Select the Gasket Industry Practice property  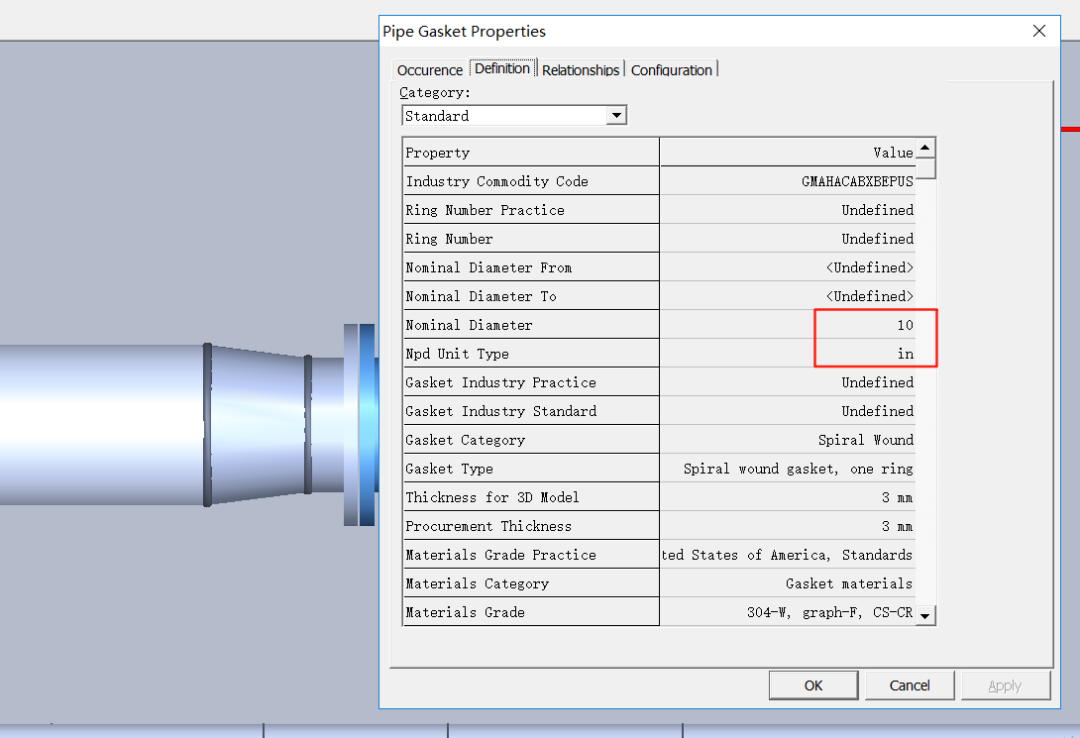coord(531,382)
